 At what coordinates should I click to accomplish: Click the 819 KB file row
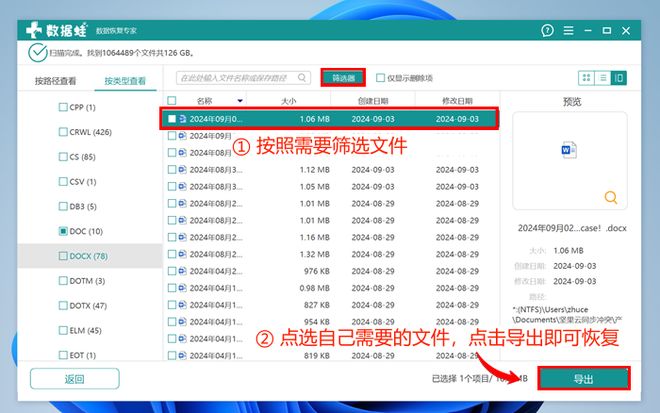tap(330, 355)
